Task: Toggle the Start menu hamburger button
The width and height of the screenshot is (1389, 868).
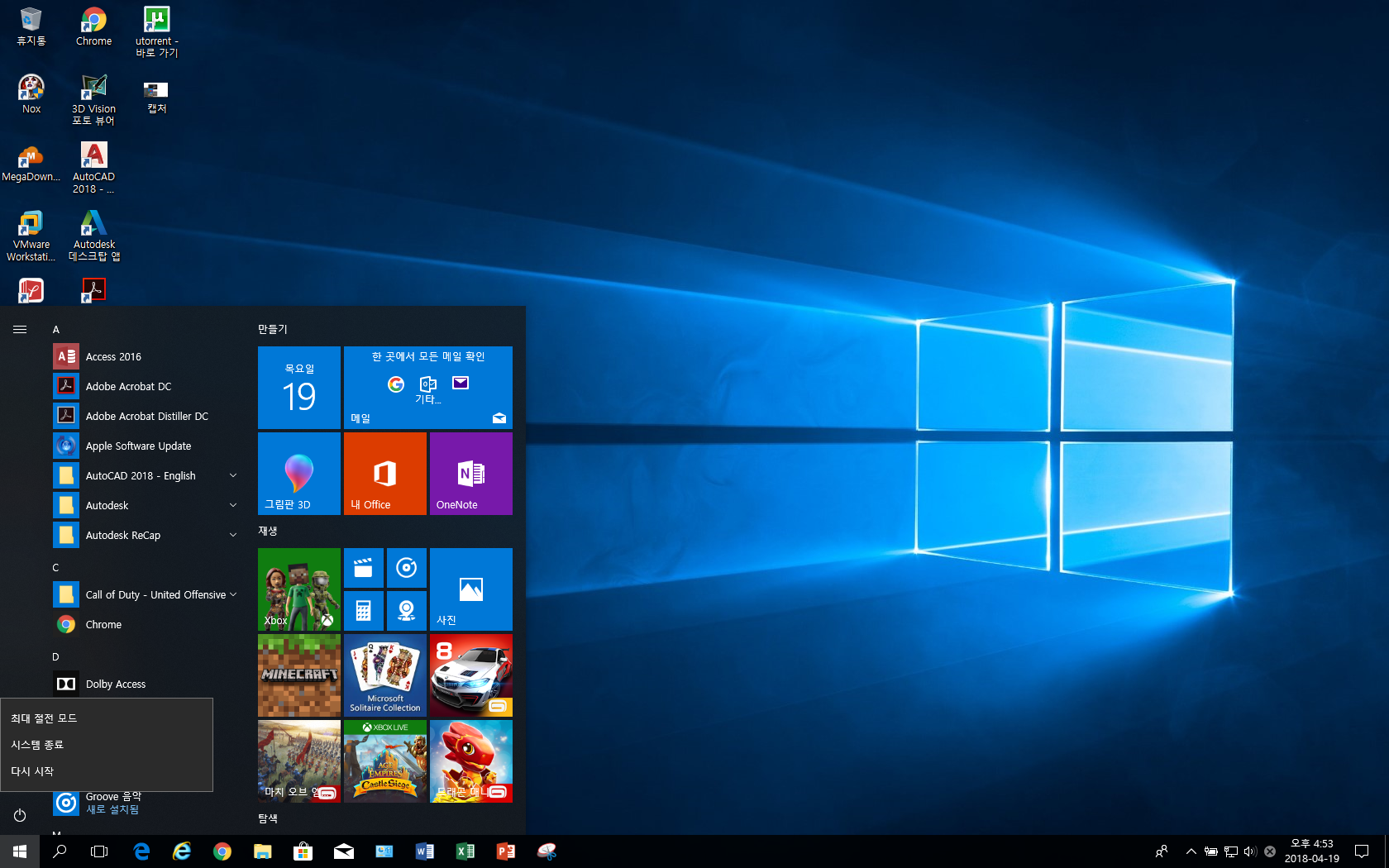Action: click(x=20, y=329)
